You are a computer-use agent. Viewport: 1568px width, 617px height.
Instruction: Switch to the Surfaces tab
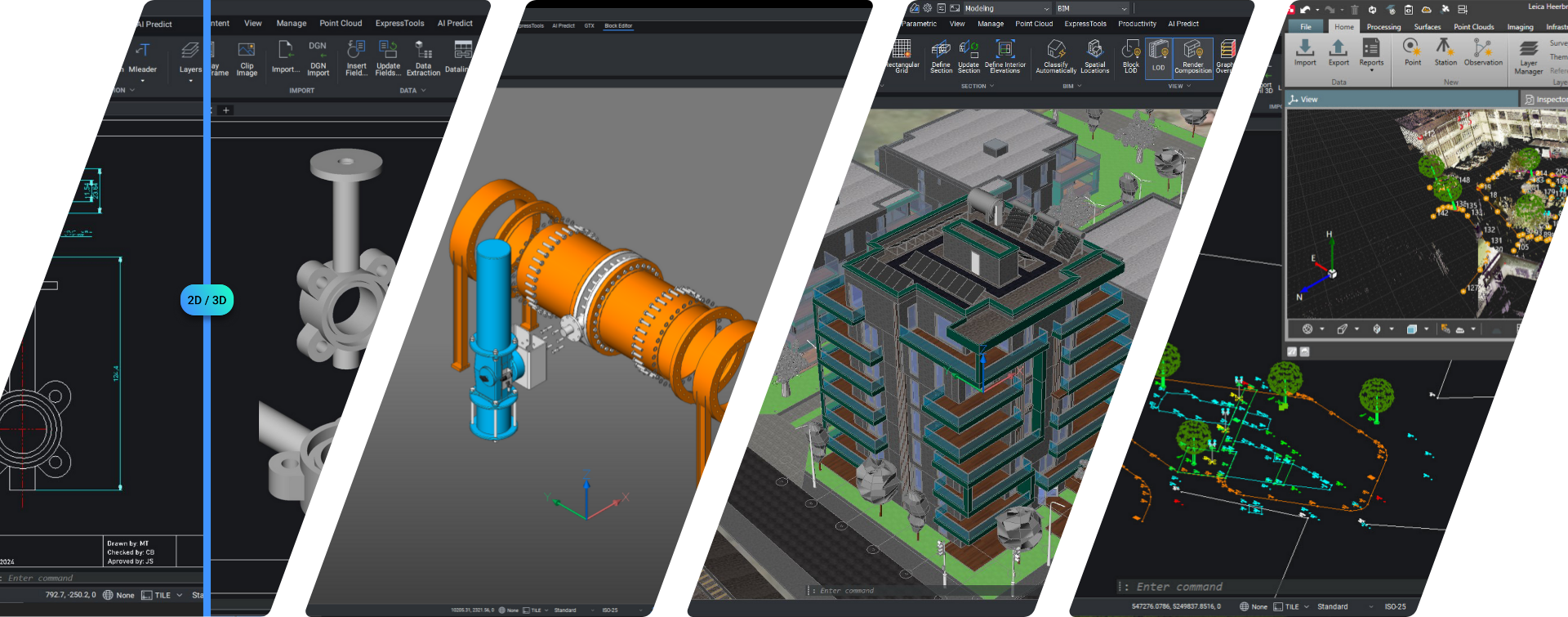coord(1428,27)
